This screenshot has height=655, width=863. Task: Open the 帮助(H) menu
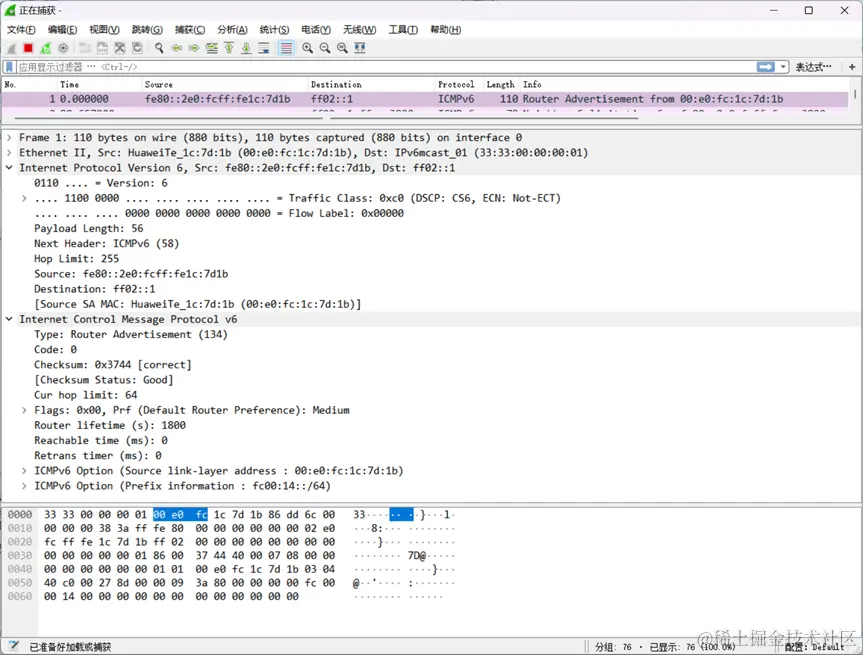[445, 30]
